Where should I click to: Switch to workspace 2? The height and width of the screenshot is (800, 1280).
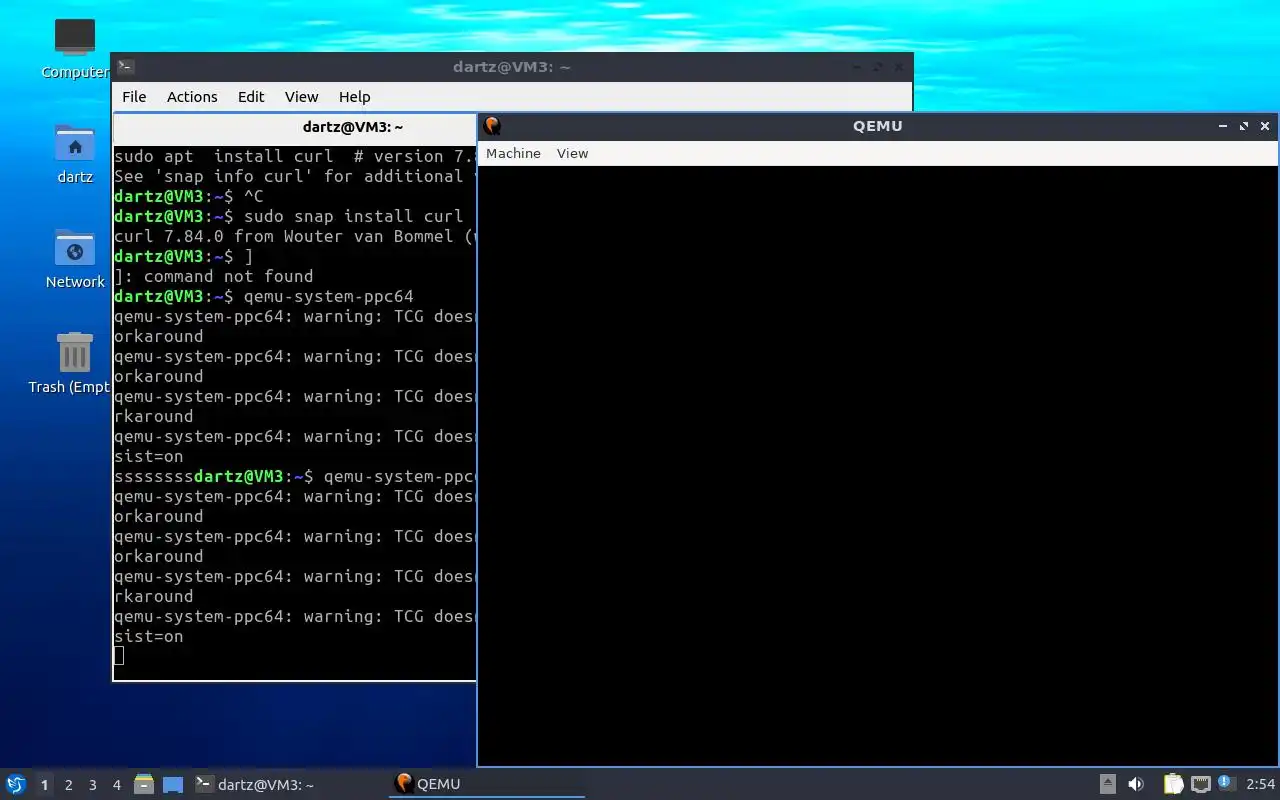pos(68,785)
